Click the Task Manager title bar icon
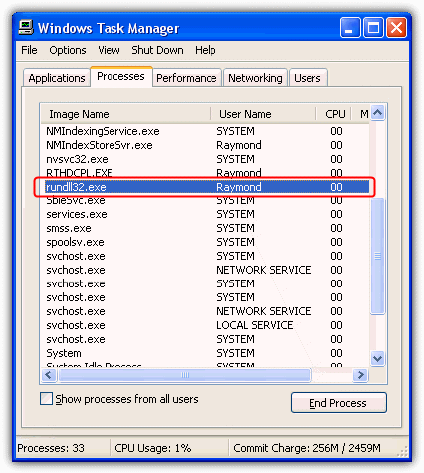This screenshot has width=424, height=473. pos(26,28)
